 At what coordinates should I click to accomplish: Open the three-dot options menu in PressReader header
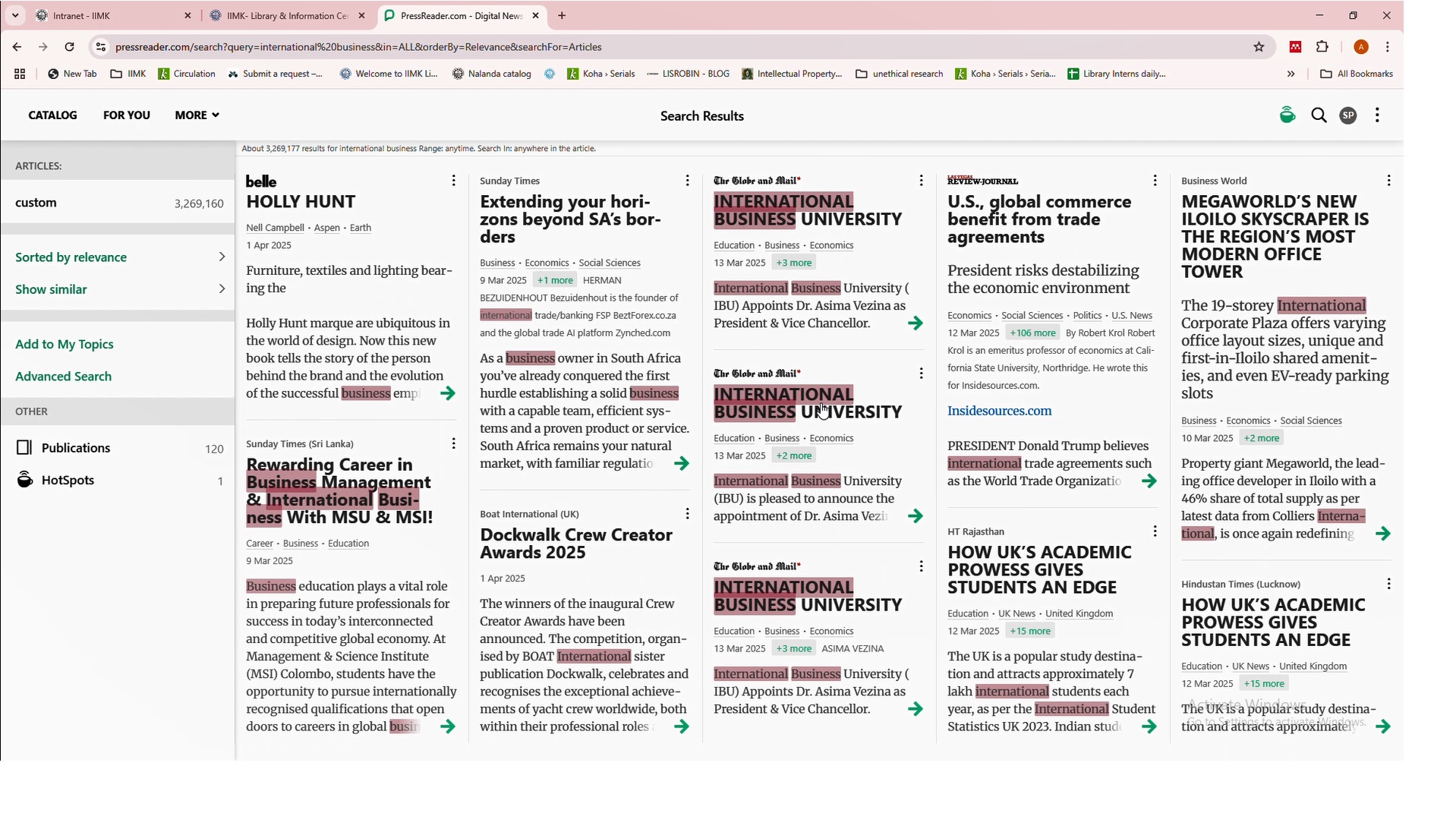1377,115
